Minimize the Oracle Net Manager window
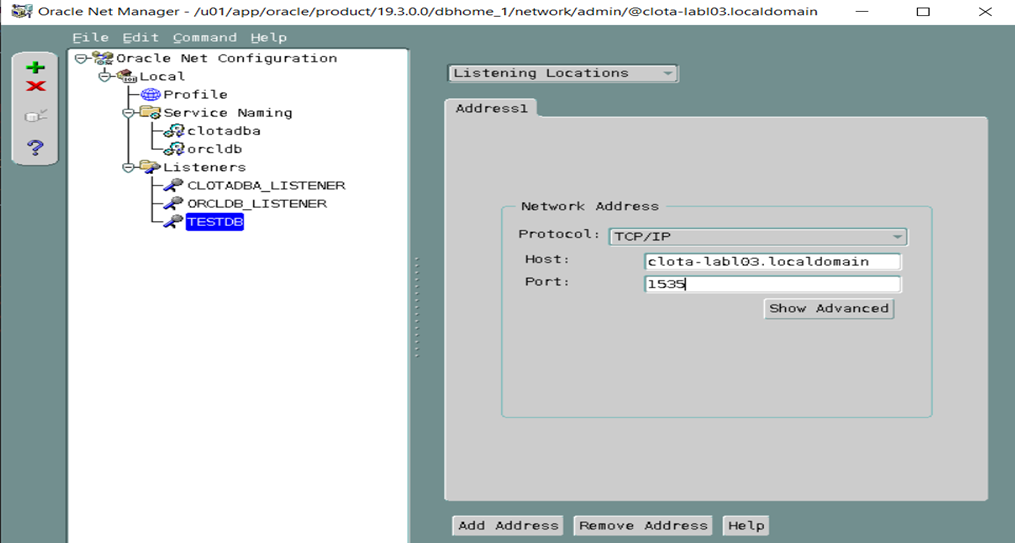The image size is (1015, 543). pos(862,12)
